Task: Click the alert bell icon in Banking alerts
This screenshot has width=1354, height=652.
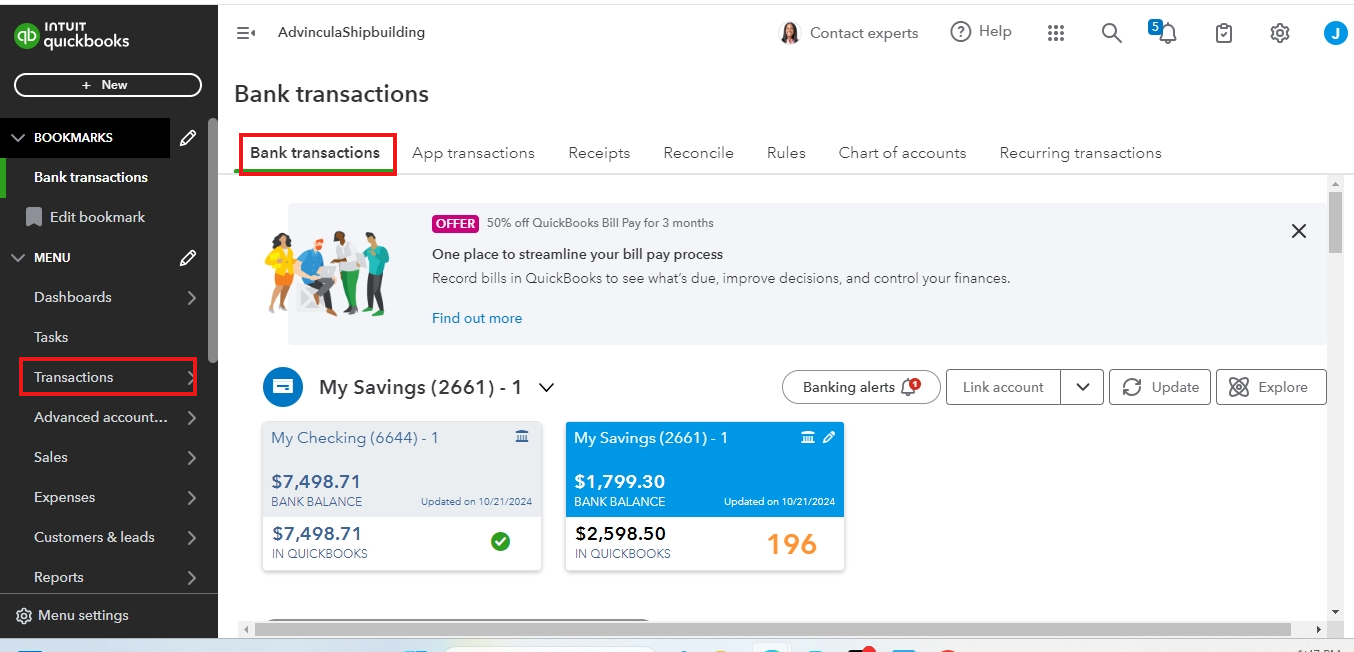Action: (910, 387)
